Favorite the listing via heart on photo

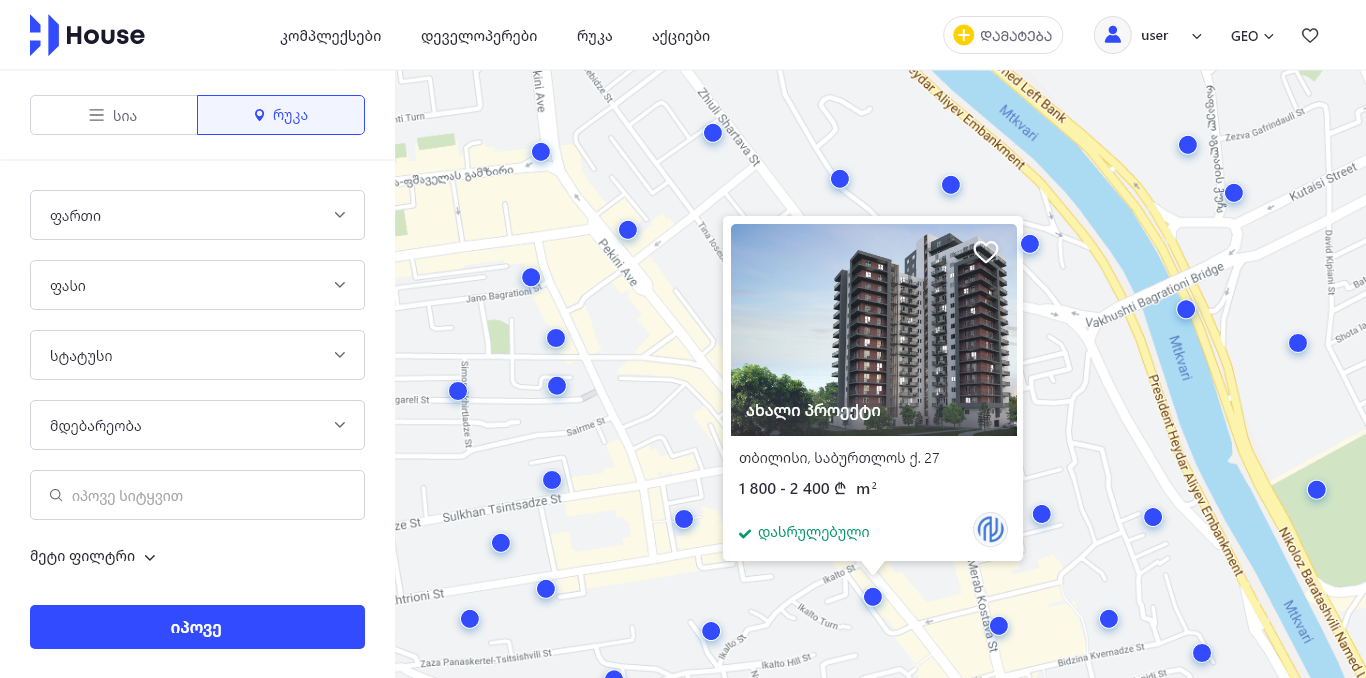coord(986,252)
